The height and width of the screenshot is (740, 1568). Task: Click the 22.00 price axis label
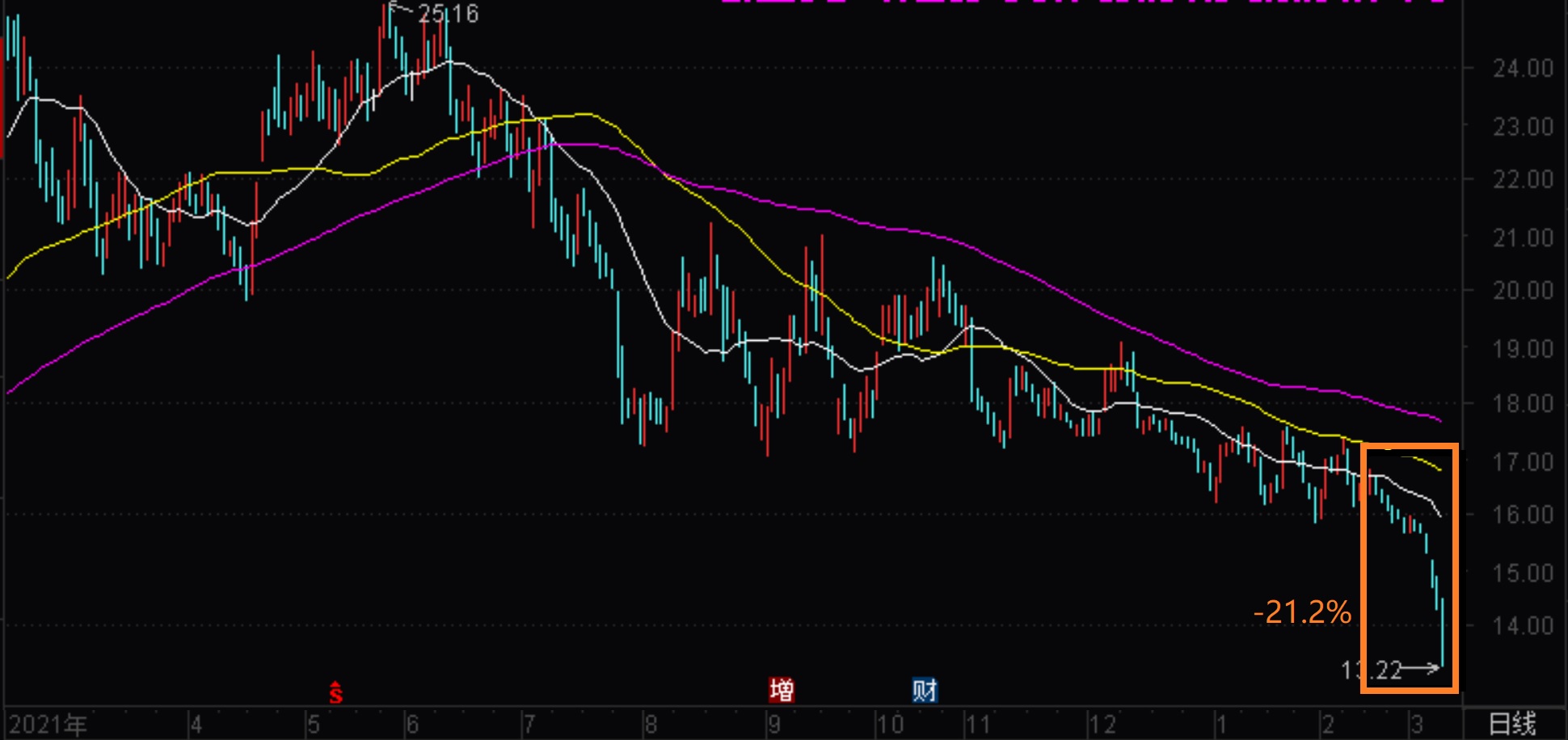pyautogui.click(x=1523, y=179)
